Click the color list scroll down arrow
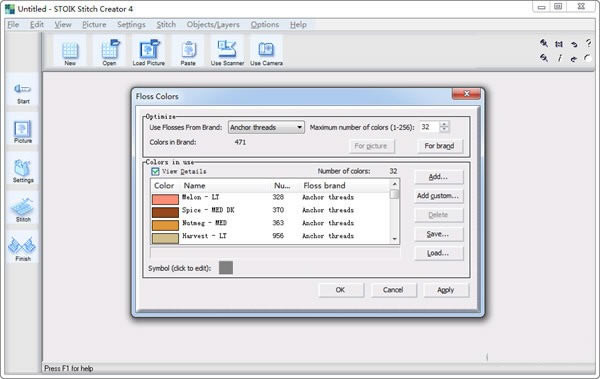 point(395,239)
